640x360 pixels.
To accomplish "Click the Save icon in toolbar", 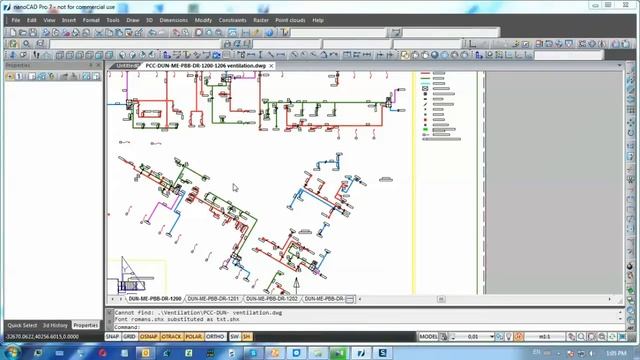I will pos(33,32).
